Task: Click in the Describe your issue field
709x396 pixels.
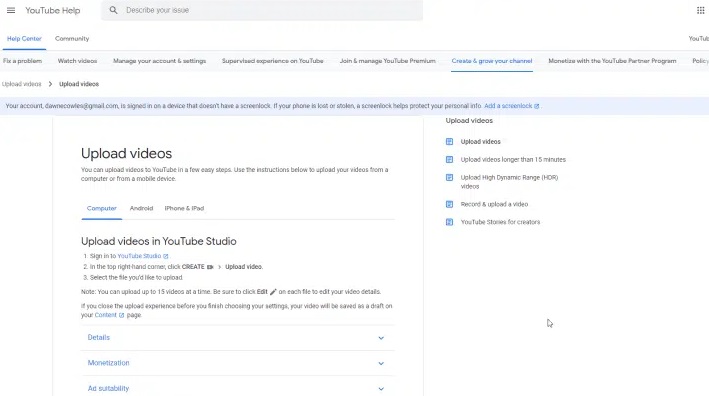Action: pos(262,10)
